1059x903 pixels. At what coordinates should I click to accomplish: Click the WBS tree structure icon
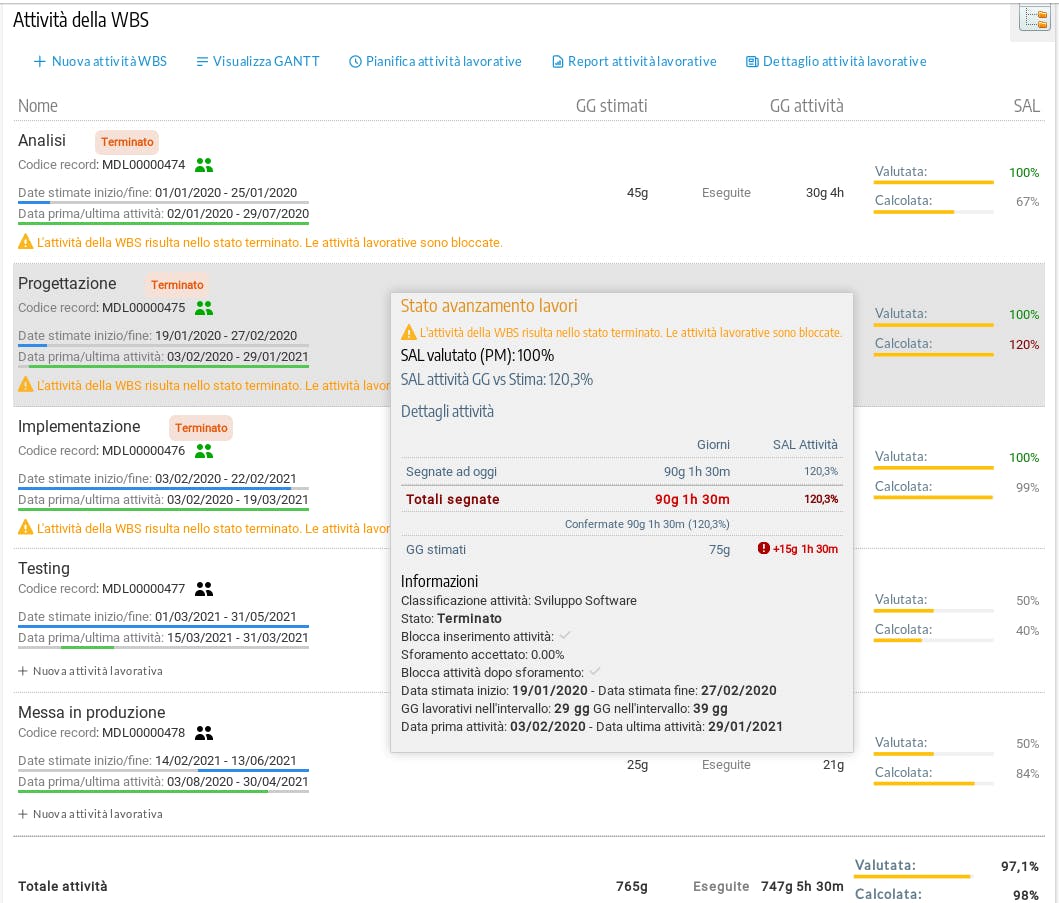click(x=1034, y=17)
